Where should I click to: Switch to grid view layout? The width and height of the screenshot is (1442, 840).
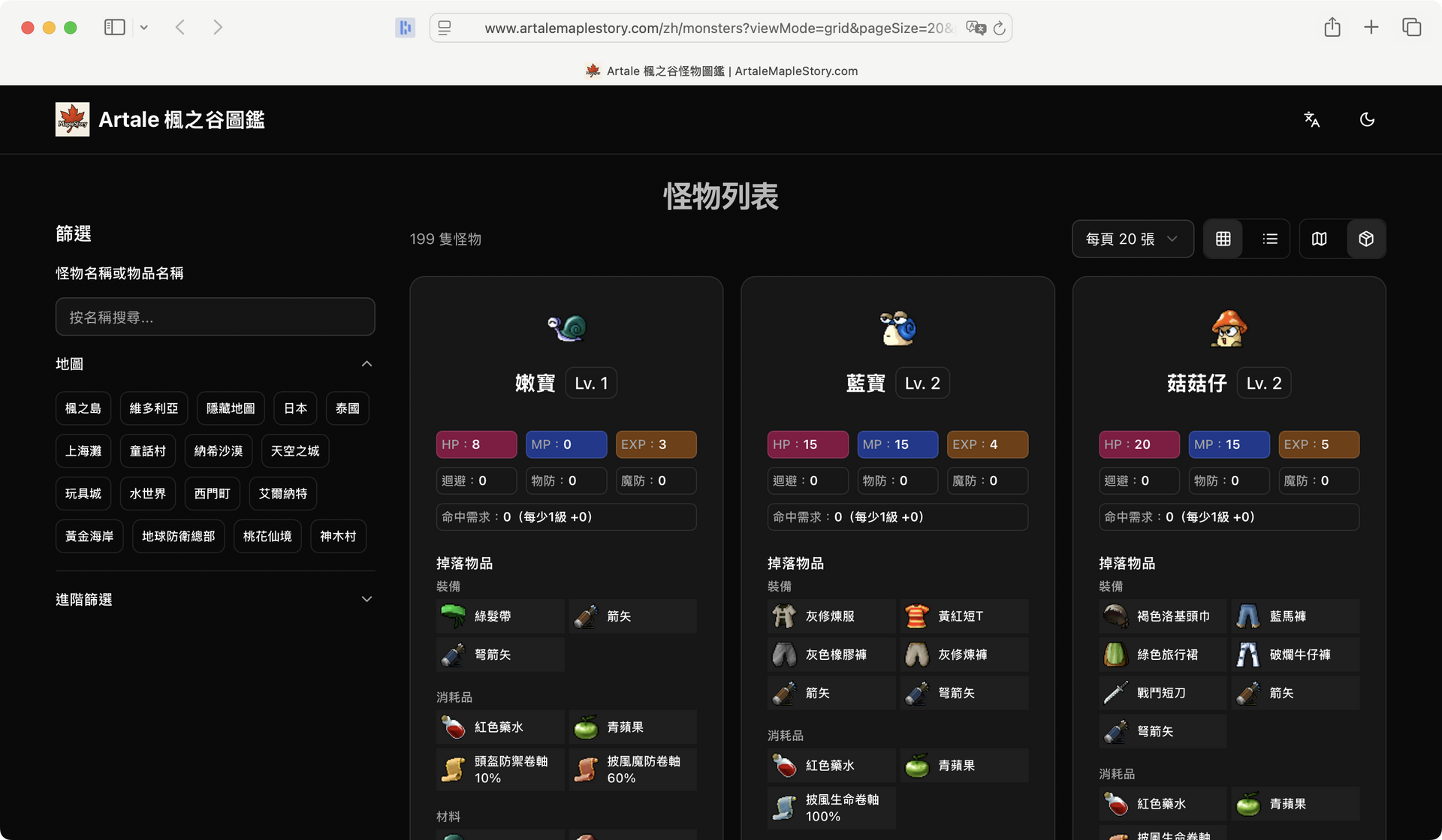pyautogui.click(x=1223, y=239)
